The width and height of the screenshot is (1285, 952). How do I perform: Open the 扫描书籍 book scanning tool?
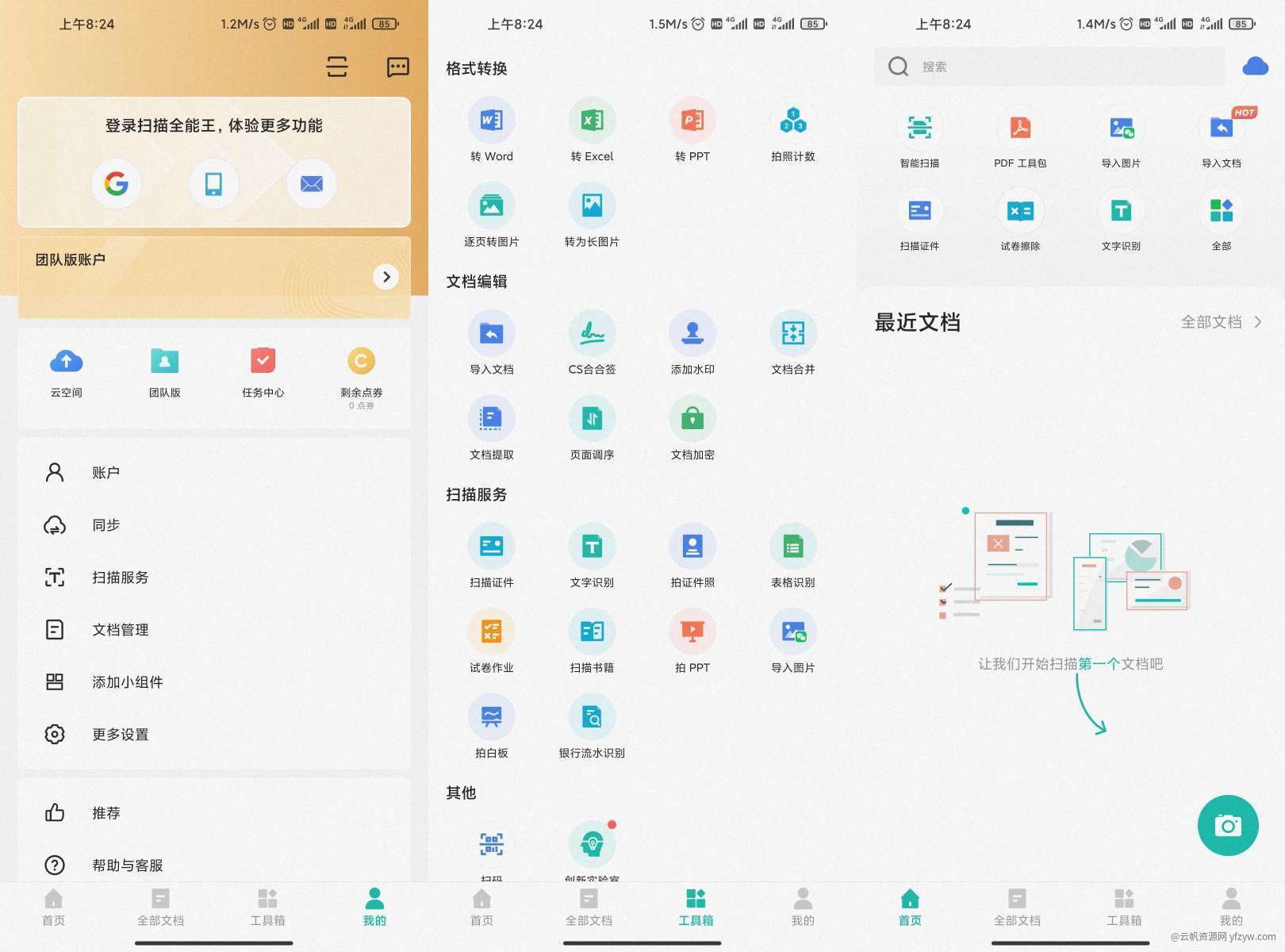pyautogui.click(x=592, y=642)
